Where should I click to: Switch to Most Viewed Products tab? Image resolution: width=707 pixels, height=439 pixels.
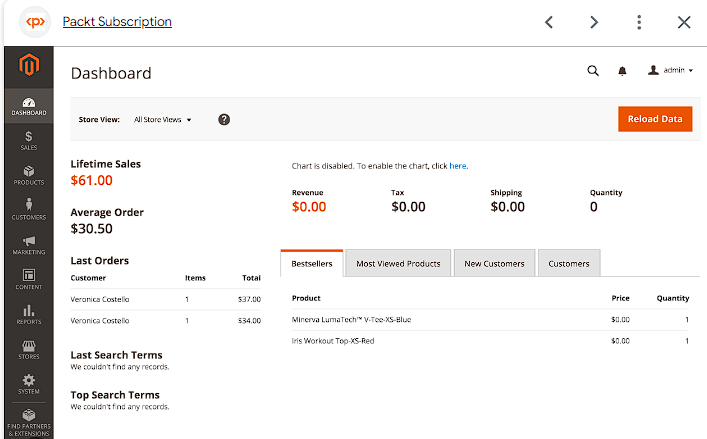398,263
